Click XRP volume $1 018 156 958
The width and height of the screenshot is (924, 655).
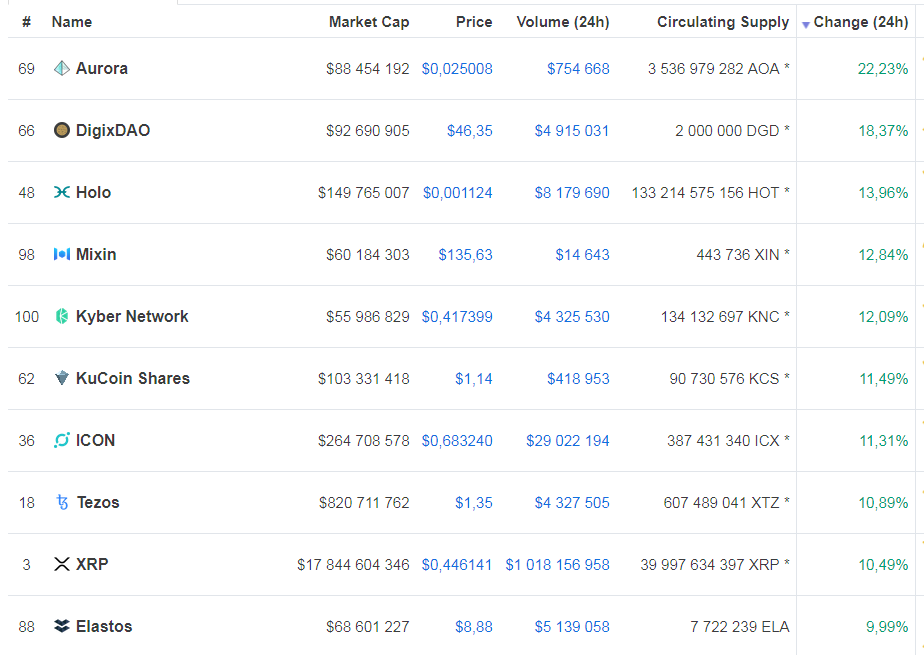click(x=557, y=565)
